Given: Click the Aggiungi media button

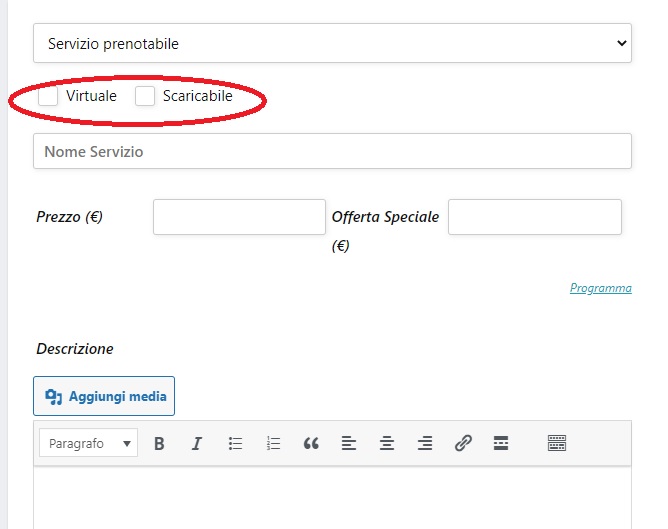Looking at the screenshot, I should coord(104,396).
